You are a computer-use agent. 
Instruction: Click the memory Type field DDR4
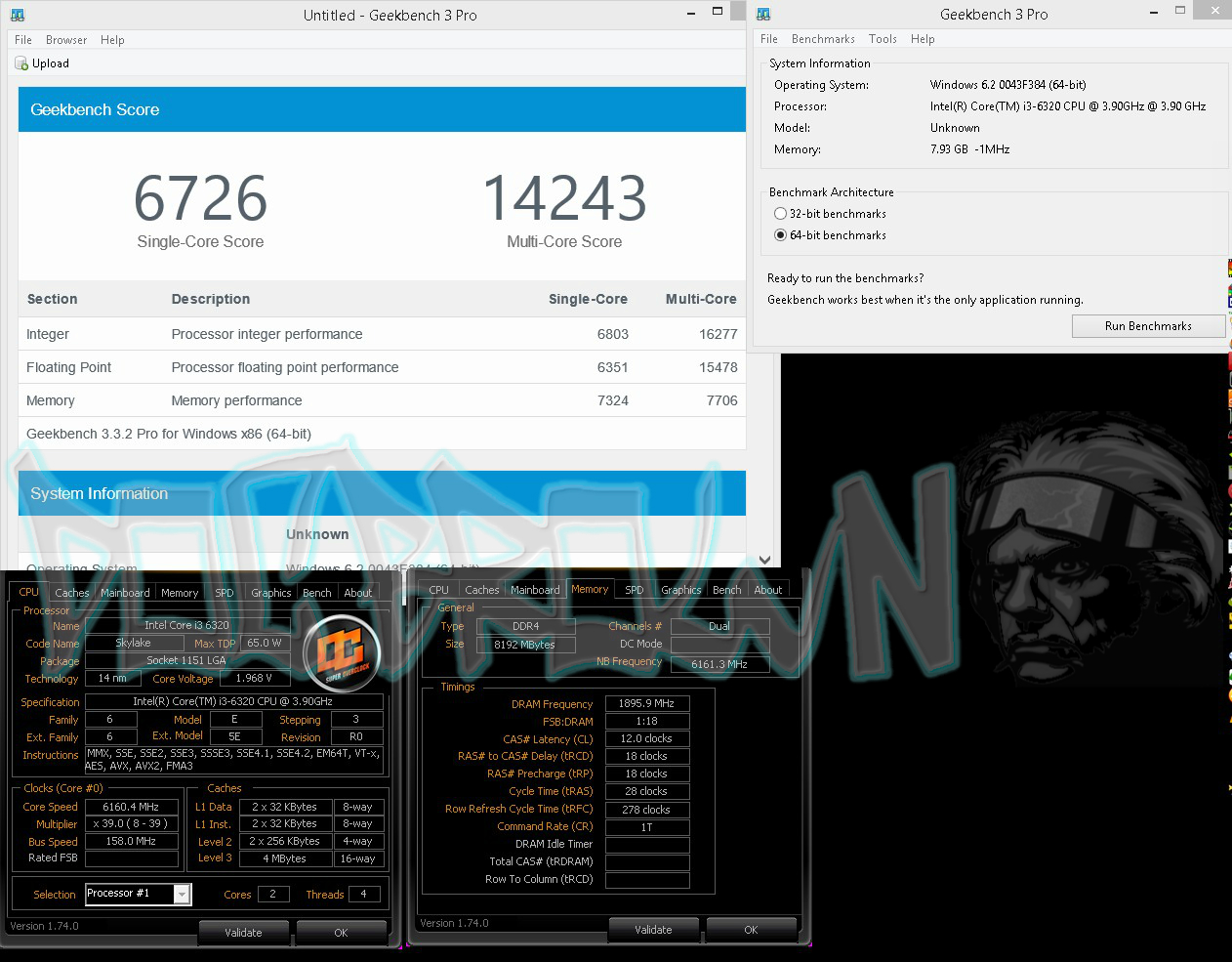526,626
